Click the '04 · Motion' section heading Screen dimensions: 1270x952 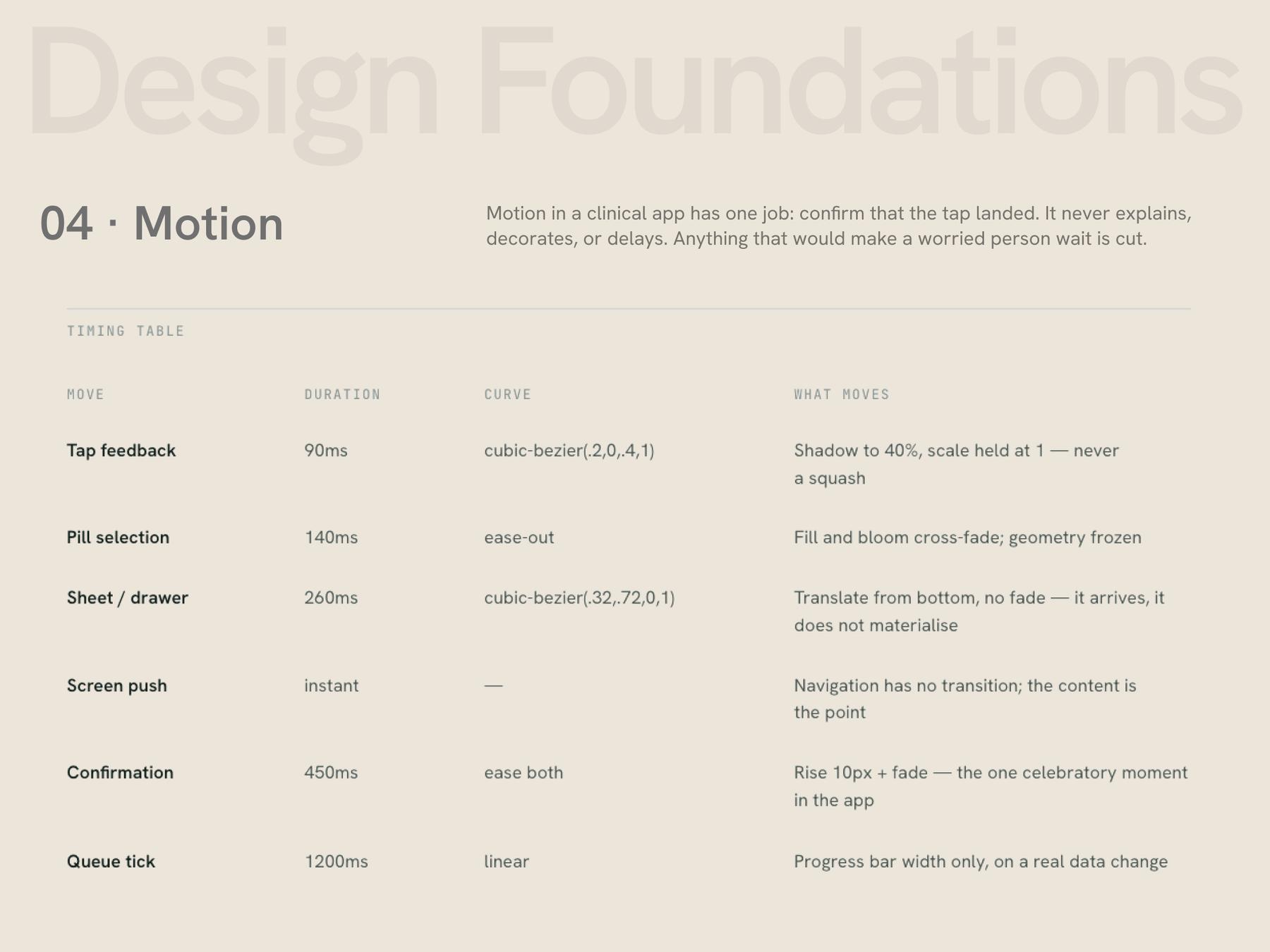pyautogui.click(x=162, y=224)
